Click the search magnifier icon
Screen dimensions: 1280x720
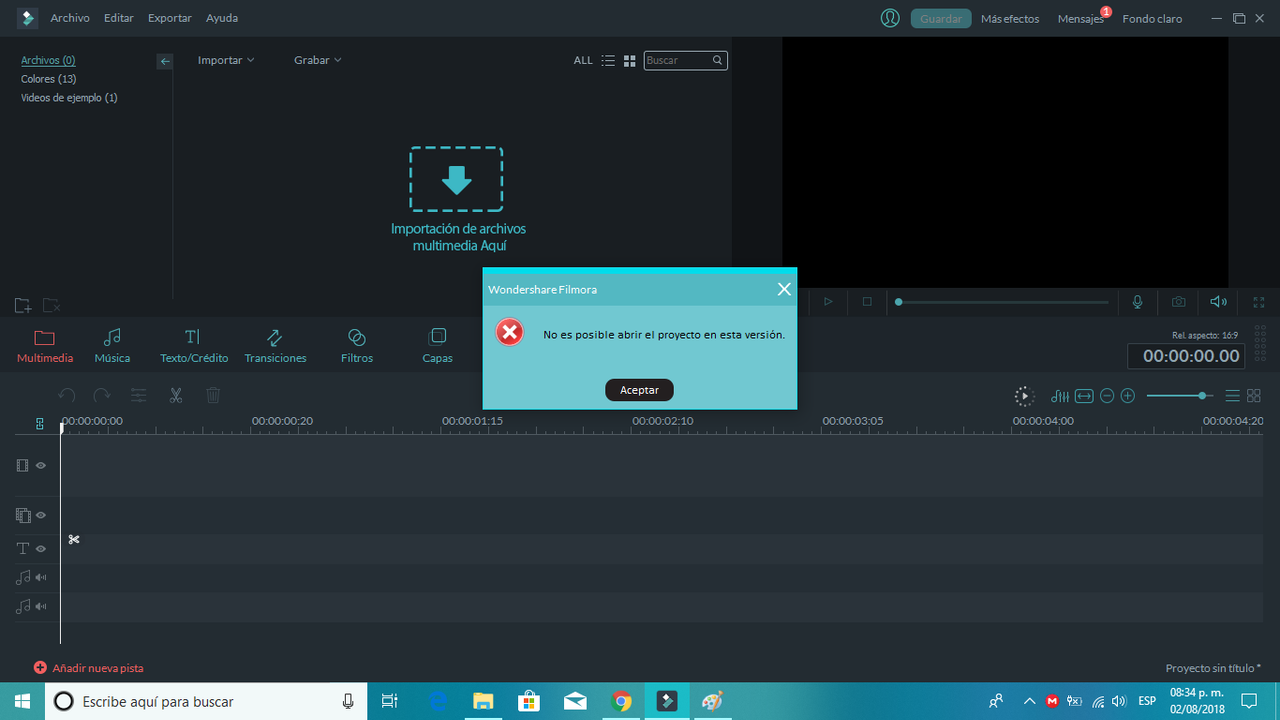tap(717, 61)
